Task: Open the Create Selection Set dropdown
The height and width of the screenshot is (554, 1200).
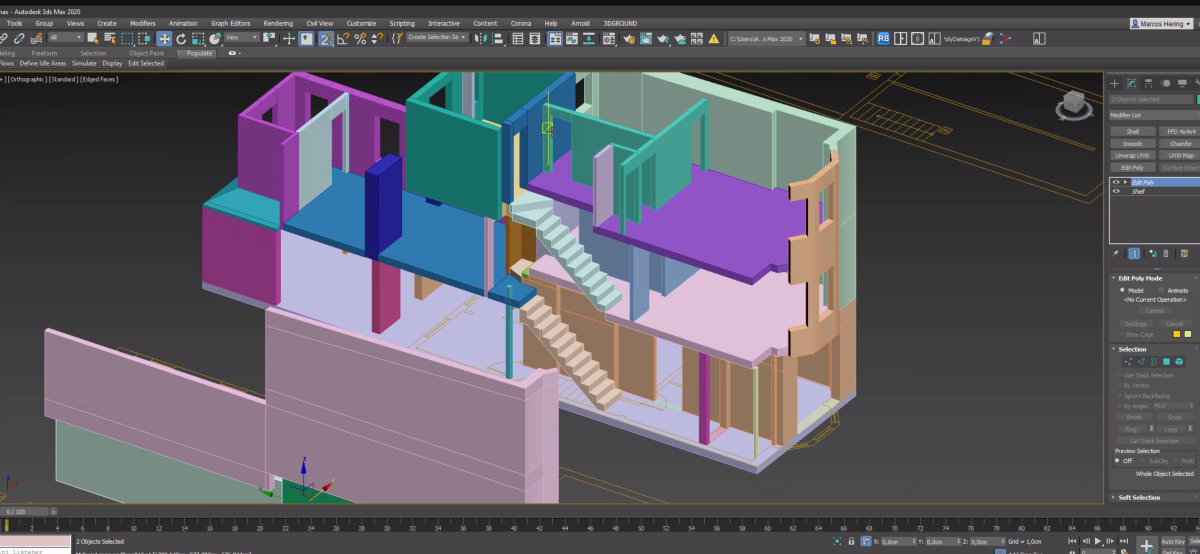Action: point(436,38)
